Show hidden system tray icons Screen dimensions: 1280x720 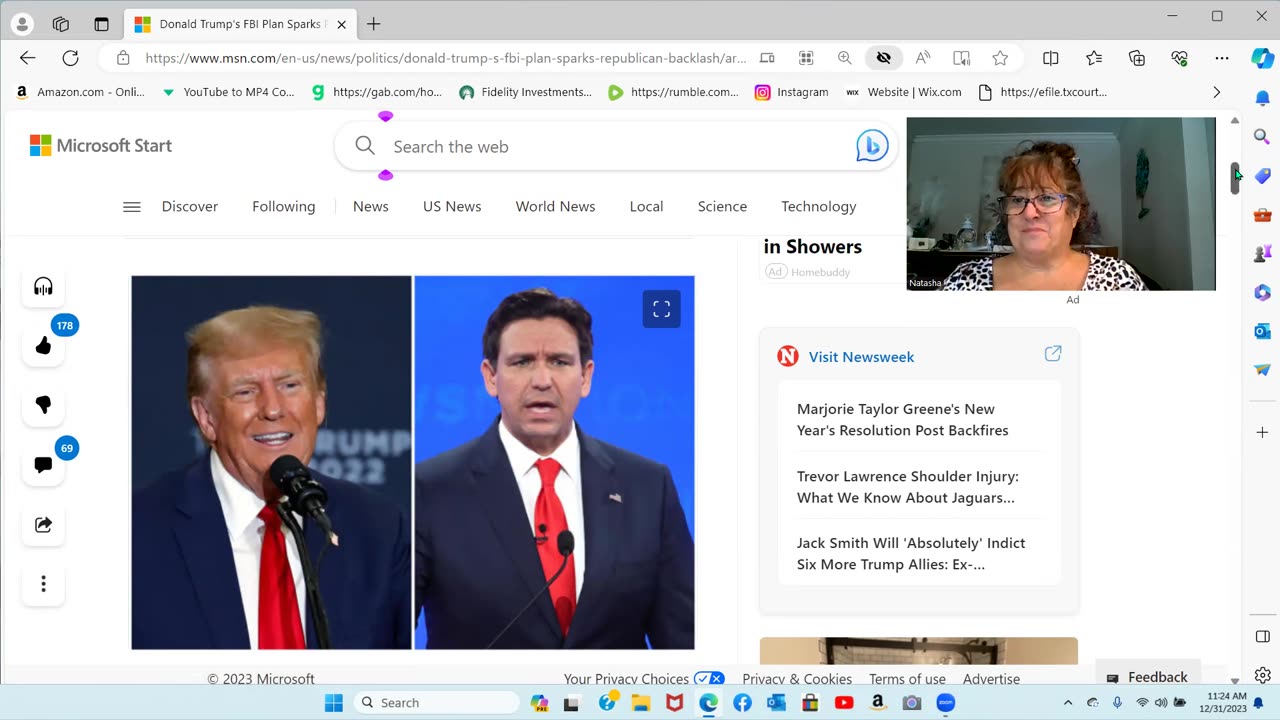pyautogui.click(x=1068, y=703)
